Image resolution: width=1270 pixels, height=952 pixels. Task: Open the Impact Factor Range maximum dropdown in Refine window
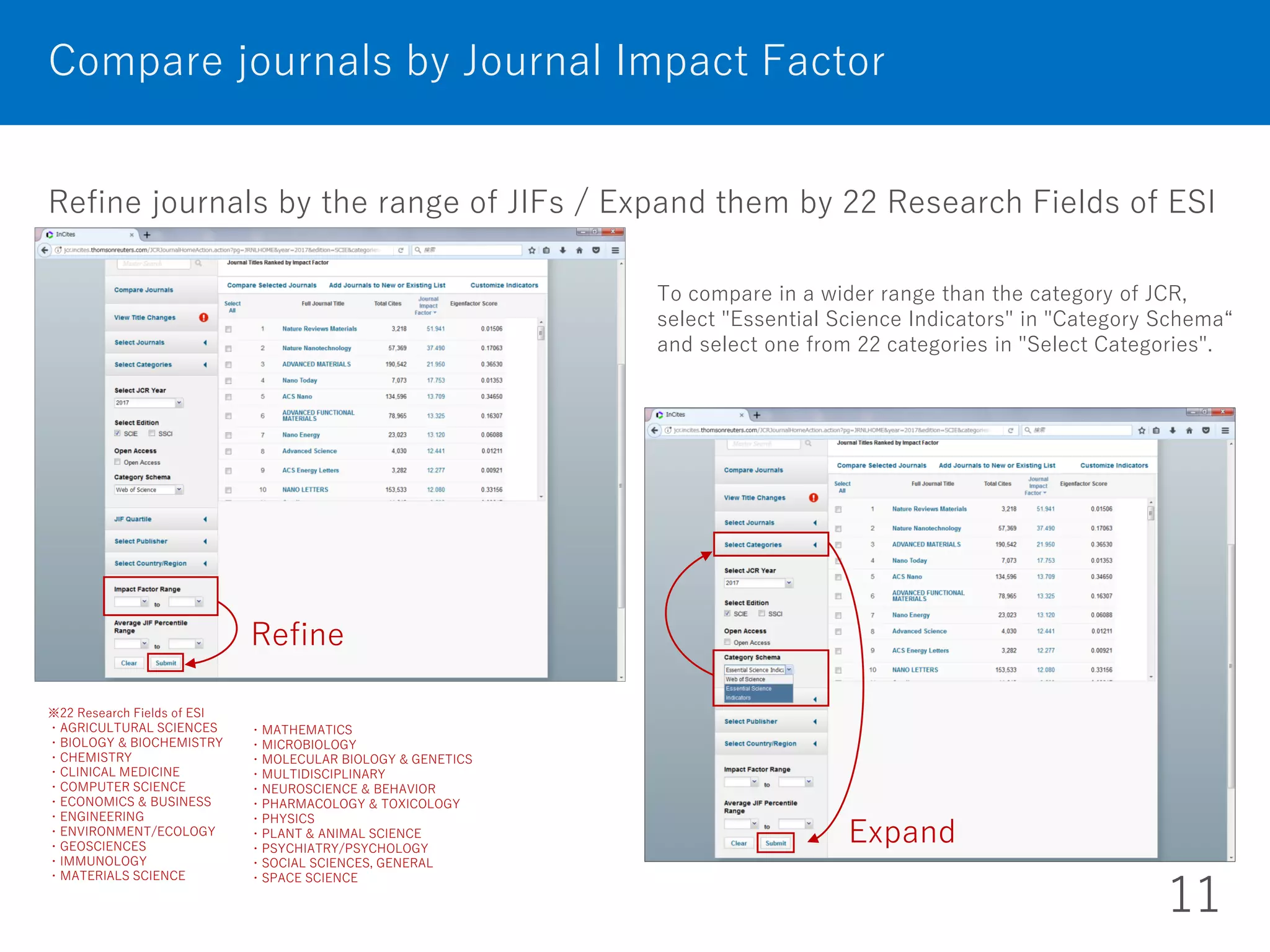click(186, 602)
